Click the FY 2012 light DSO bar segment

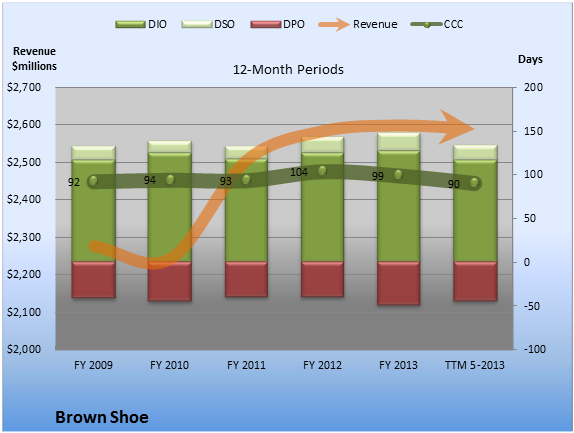click(x=322, y=145)
